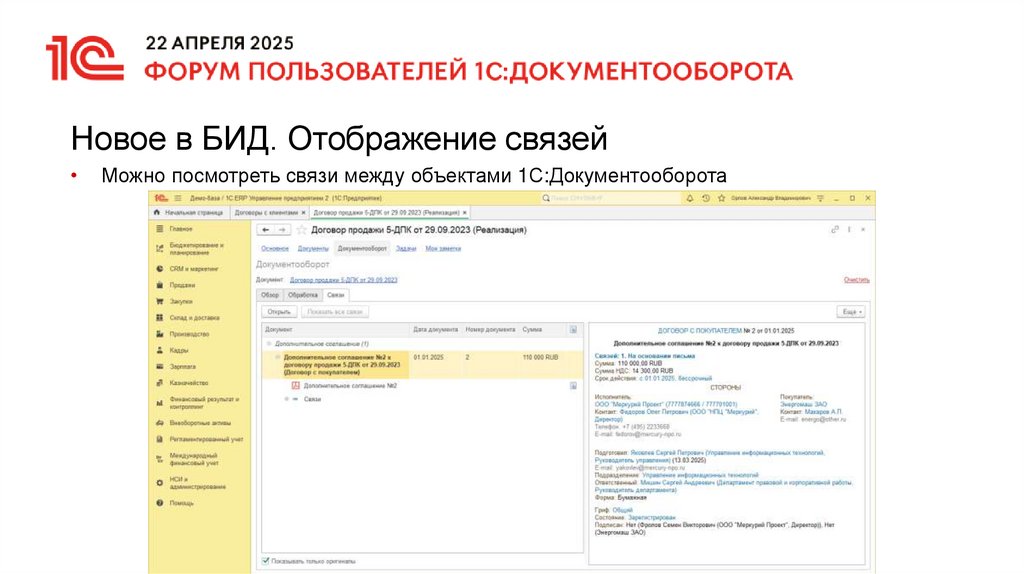Sort by Сумма column header
This screenshot has width=1024, height=574.
542,330
